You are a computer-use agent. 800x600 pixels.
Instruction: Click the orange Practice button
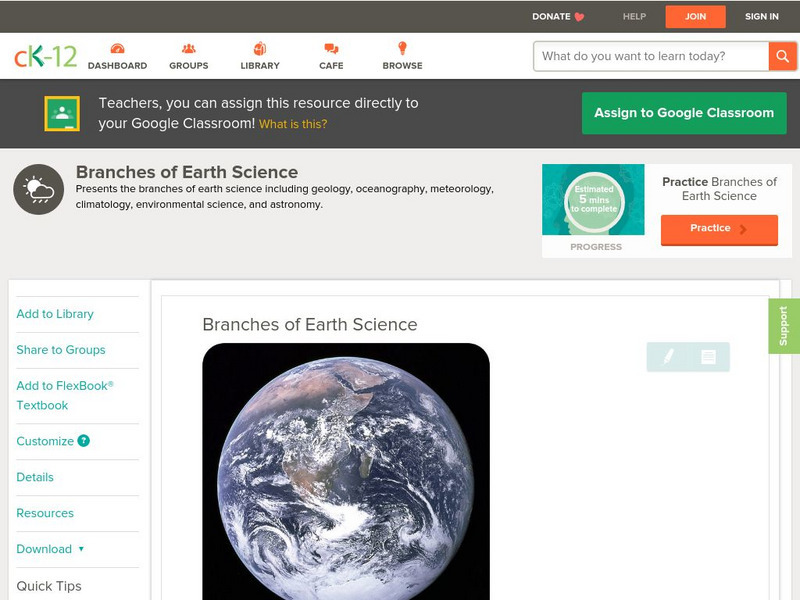click(x=719, y=229)
